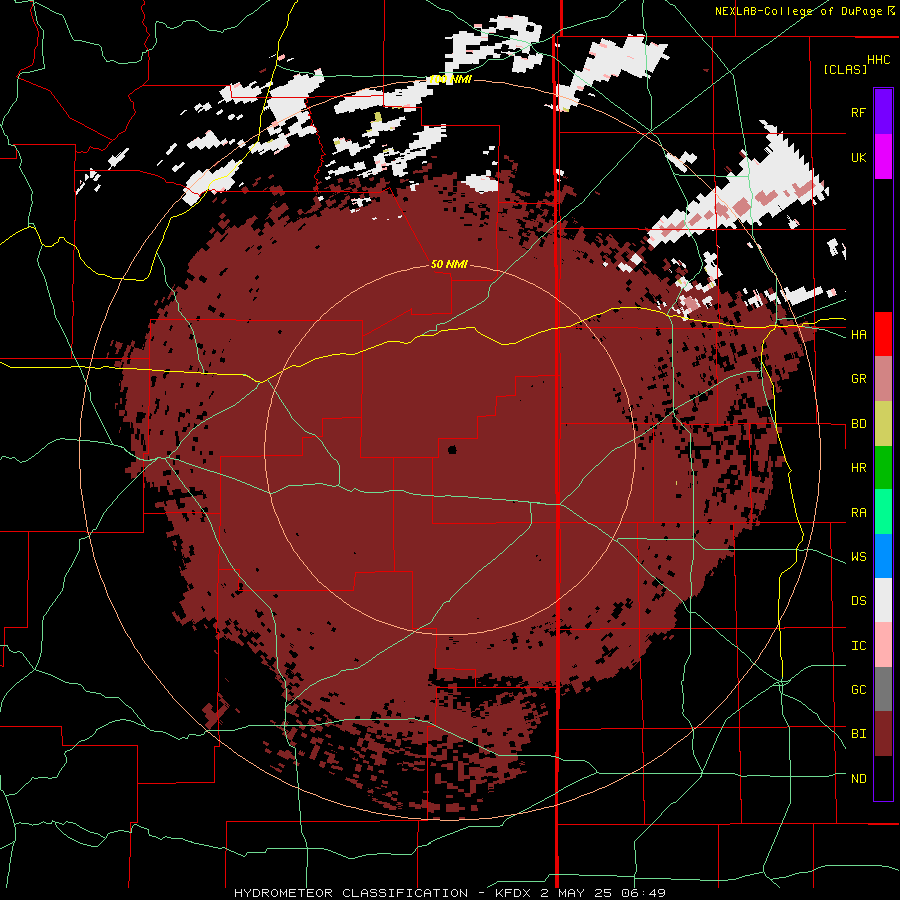The width and height of the screenshot is (900, 900).
Task: Click the ND black legend swatch
Action: click(883, 778)
